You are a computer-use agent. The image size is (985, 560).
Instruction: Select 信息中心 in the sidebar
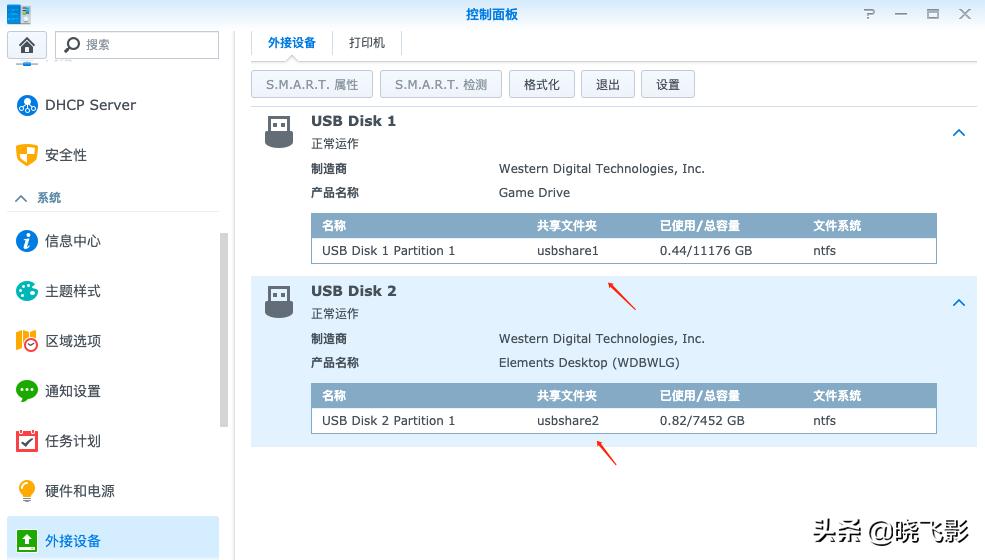coord(113,241)
